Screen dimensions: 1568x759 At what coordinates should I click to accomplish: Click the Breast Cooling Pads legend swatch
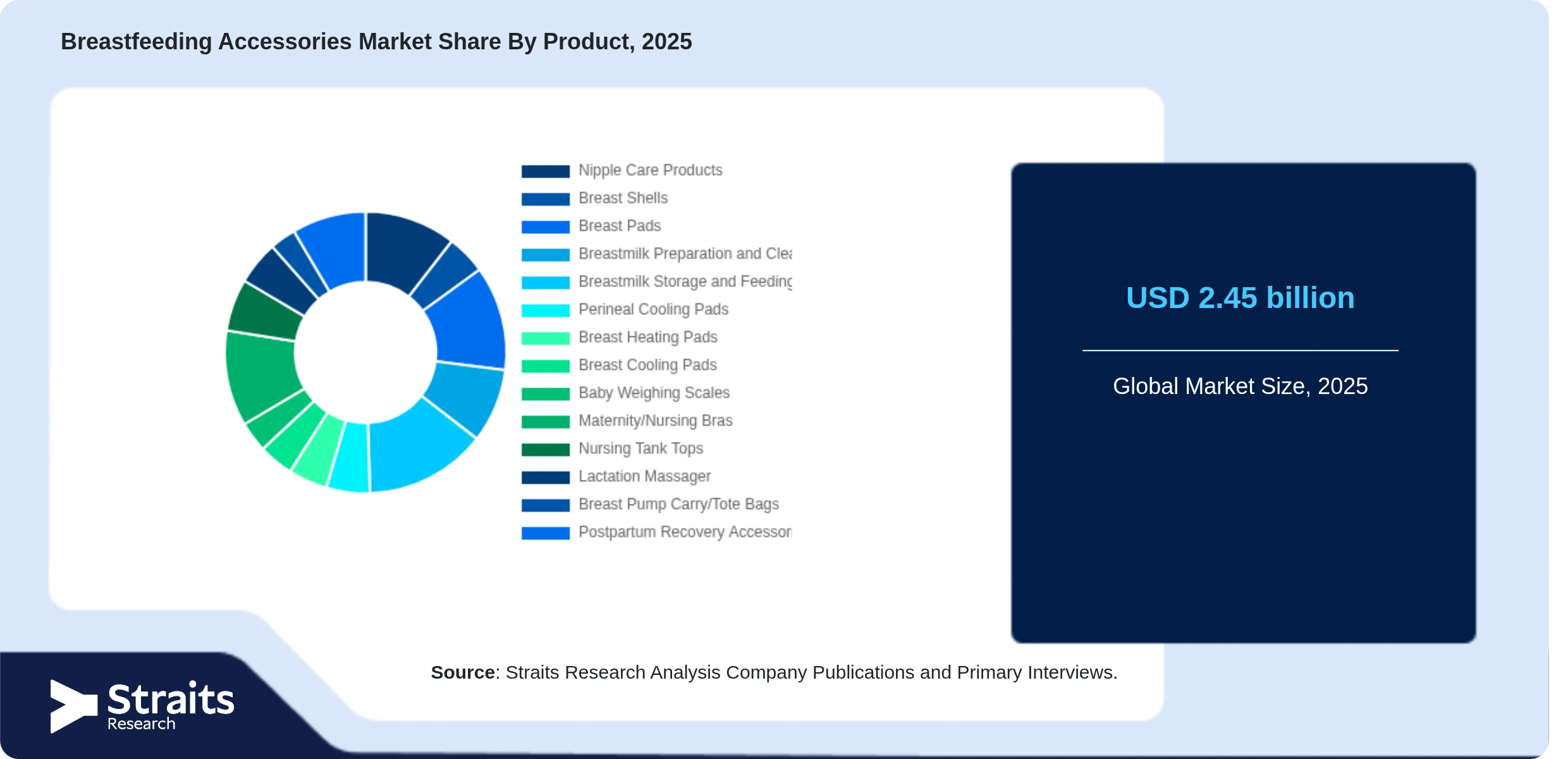click(x=546, y=366)
